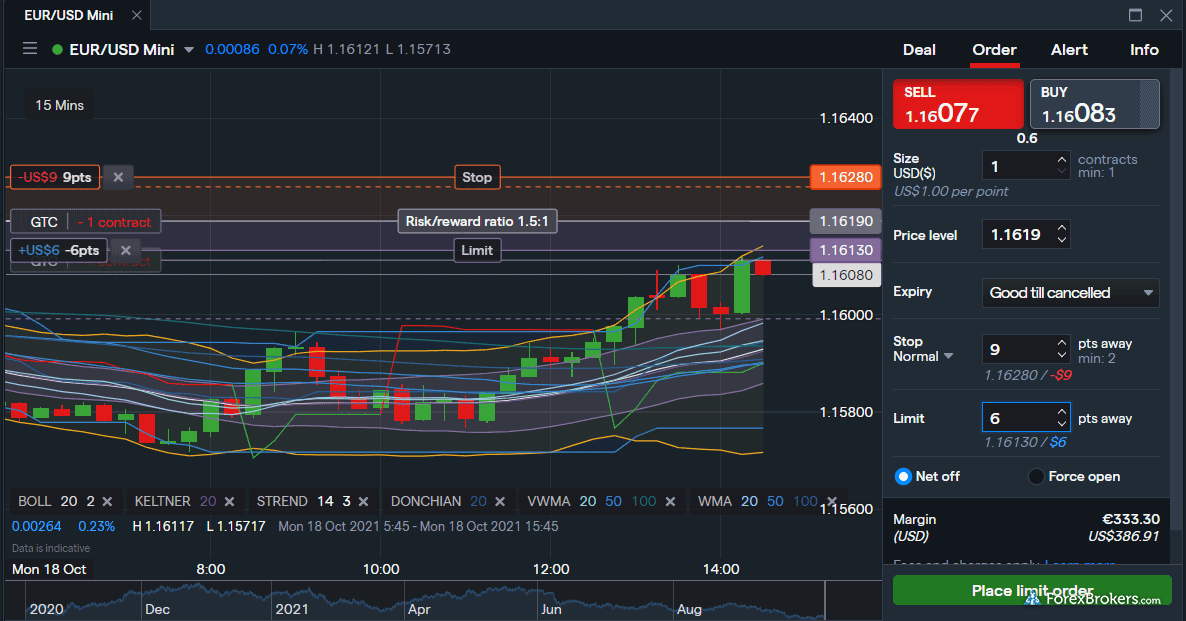Screen dimensions: 1186x621
Task: Select the Net off radio option
Action: (x=903, y=477)
